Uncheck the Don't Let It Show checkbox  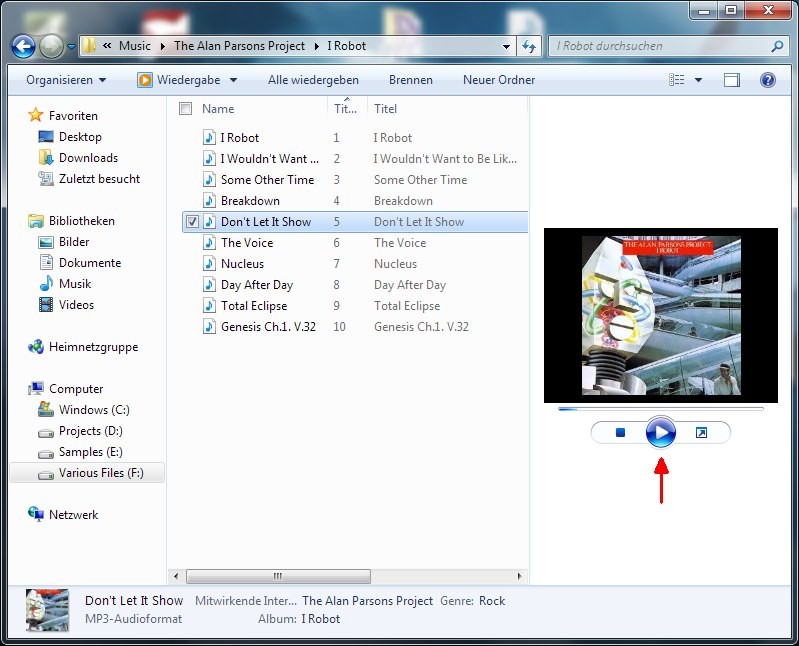[x=192, y=222]
